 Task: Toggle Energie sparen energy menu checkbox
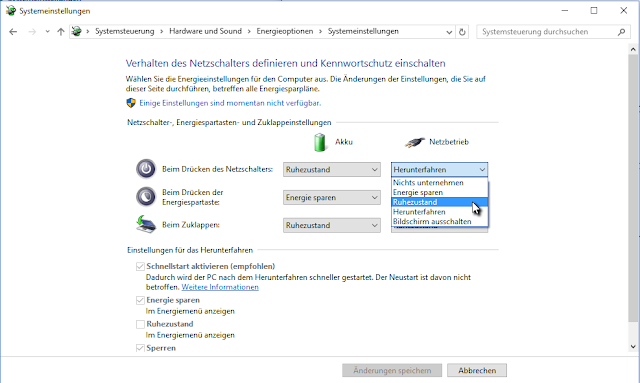point(140,301)
